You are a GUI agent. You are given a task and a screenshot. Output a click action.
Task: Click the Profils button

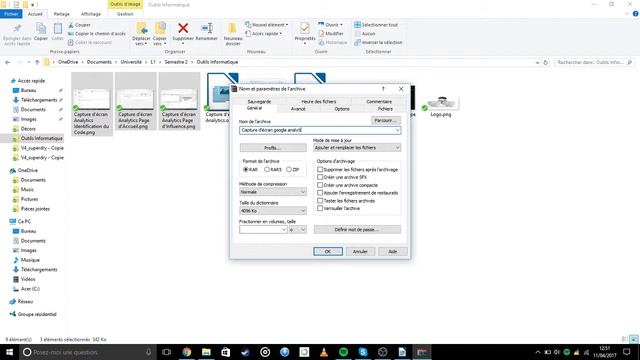(273, 148)
